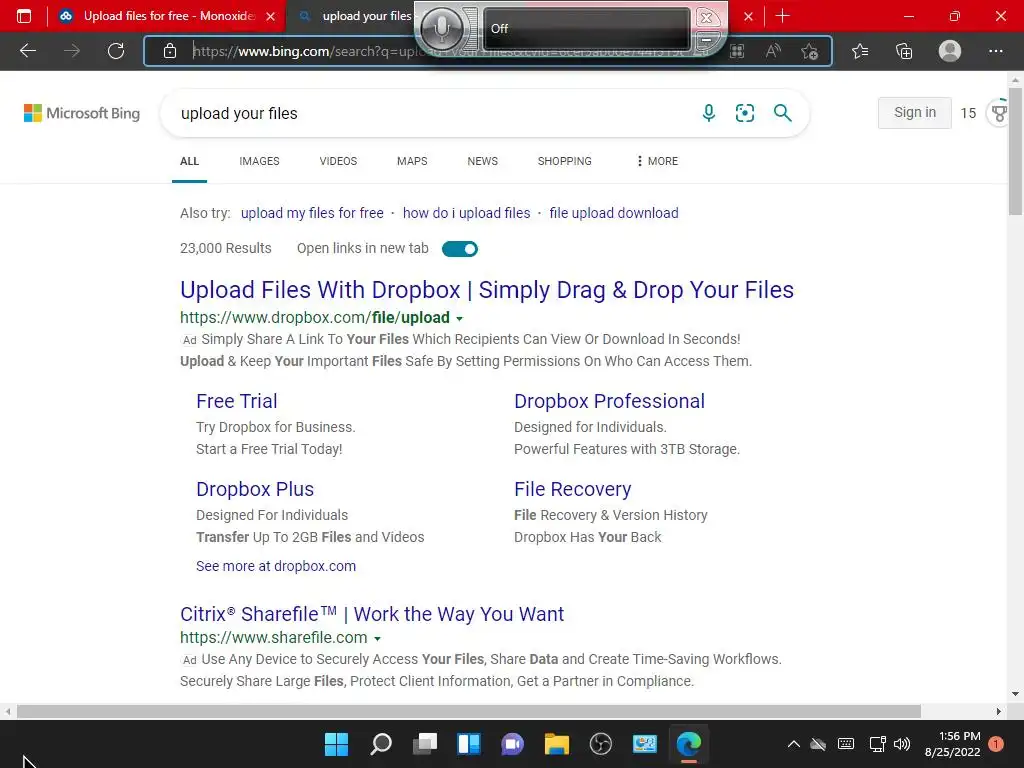Open the Dropbox Professional sitelink

(609, 401)
